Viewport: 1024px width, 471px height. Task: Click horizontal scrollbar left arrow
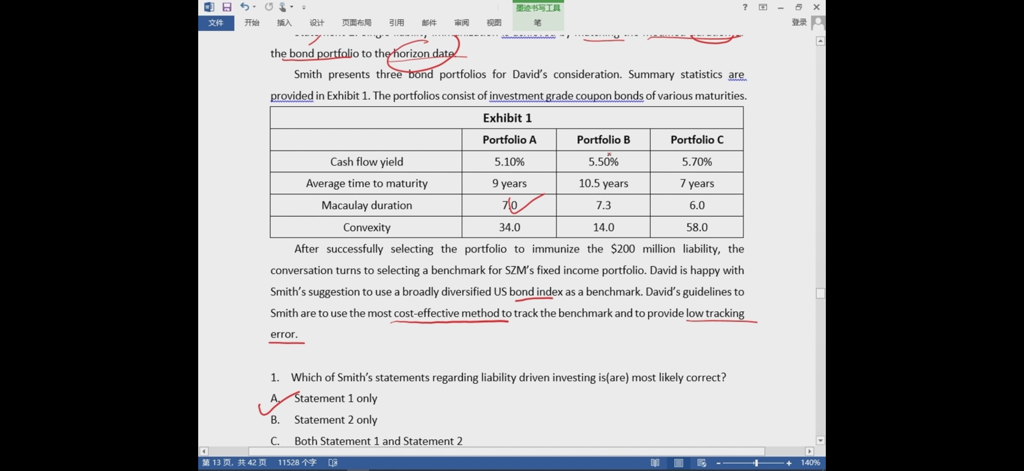pos(203,451)
